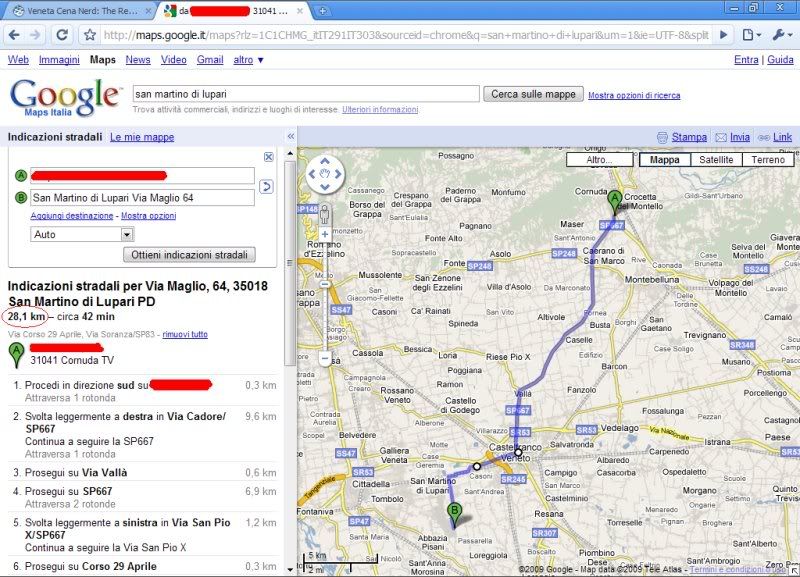The width and height of the screenshot is (800, 577).
Task: Expand the Altro... map layers menu
Action: 599,160
